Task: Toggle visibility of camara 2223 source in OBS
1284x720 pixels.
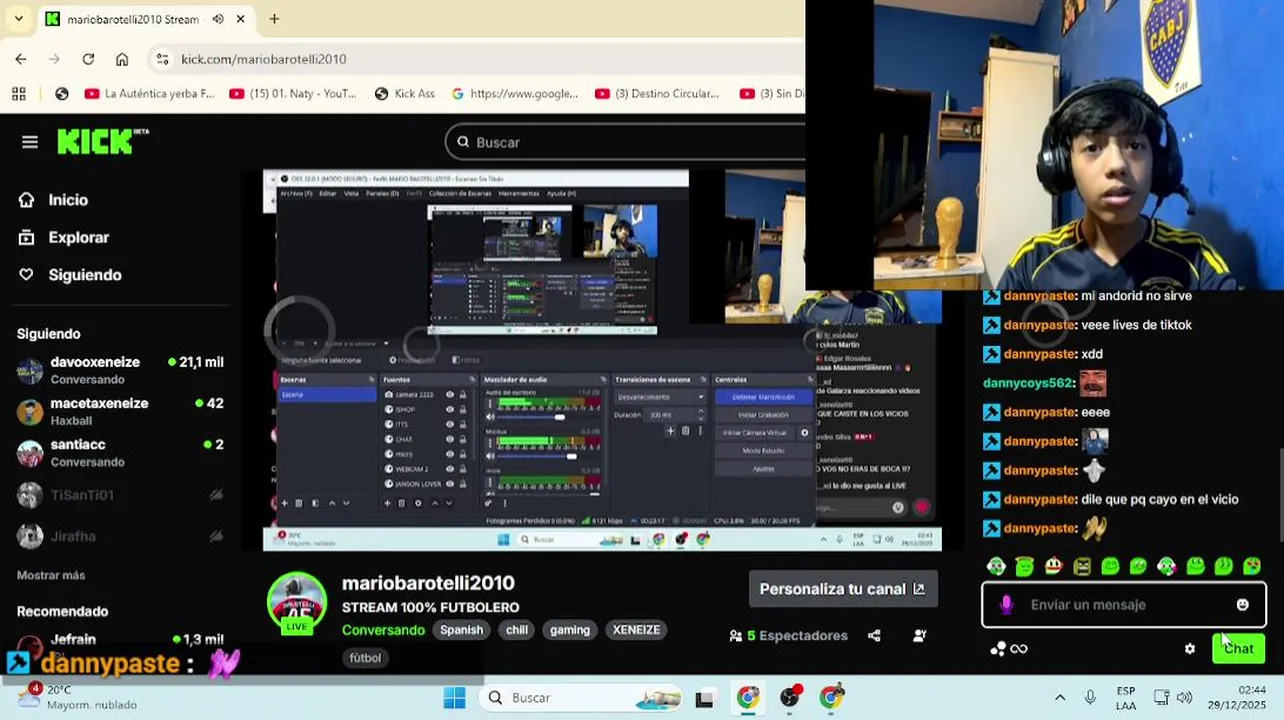Action: (x=450, y=395)
